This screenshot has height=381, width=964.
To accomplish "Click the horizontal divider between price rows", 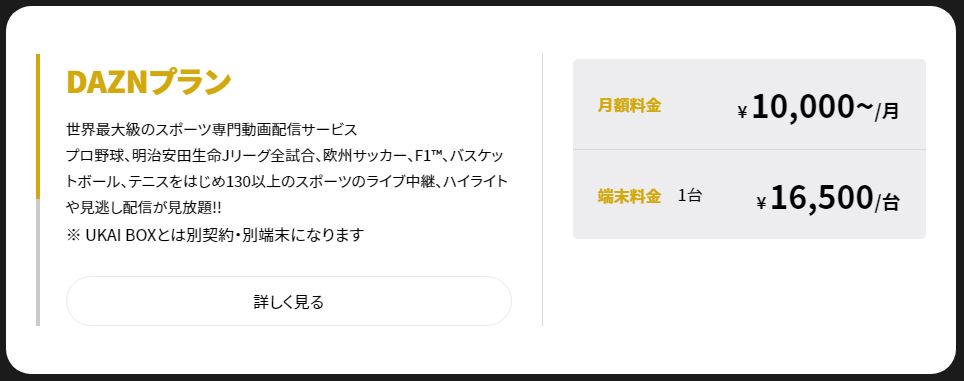I will point(749,149).
